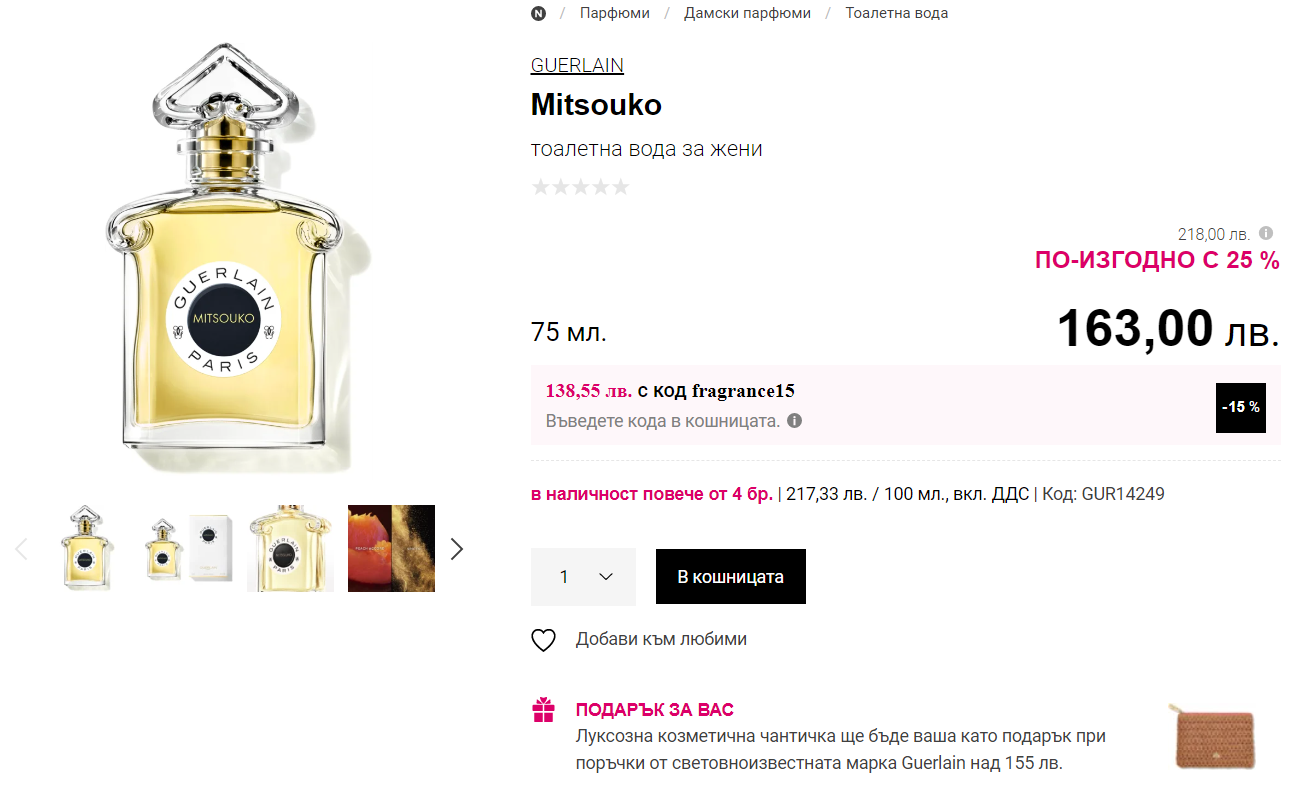The width and height of the screenshot is (1313, 810).
Task: Click the pink gift box icon
Action: pyautogui.click(x=543, y=710)
